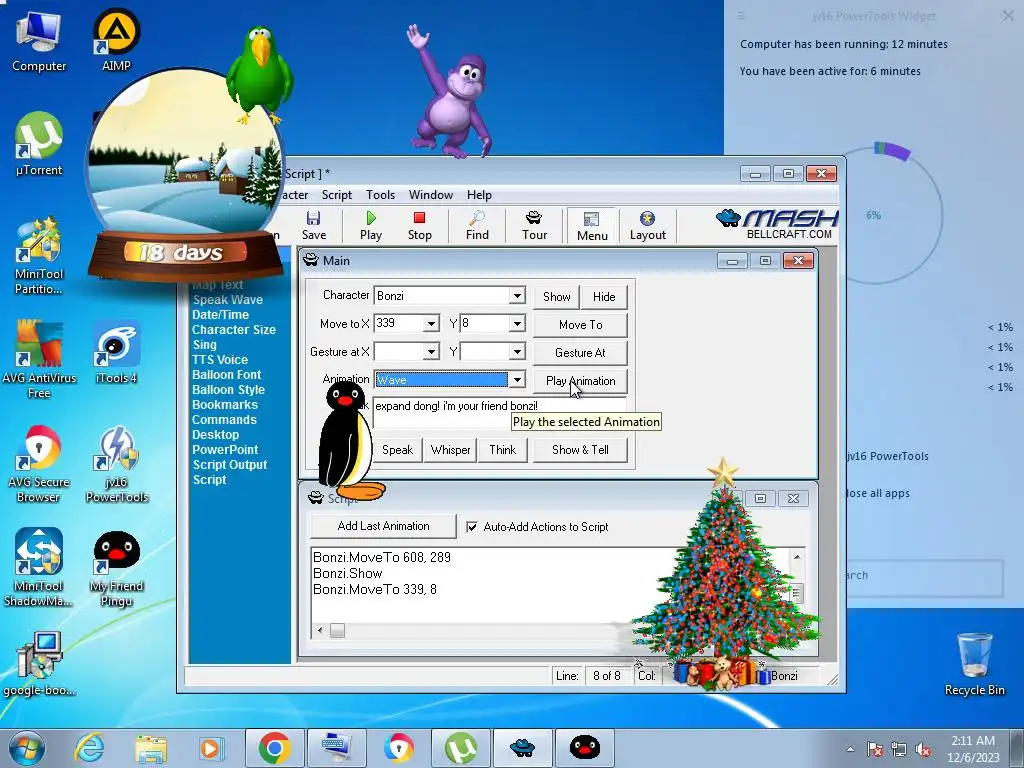This screenshot has height=768, width=1024.
Task: Open the Gesture at Y dropdown arrow
Action: click(x=517, y=352)
